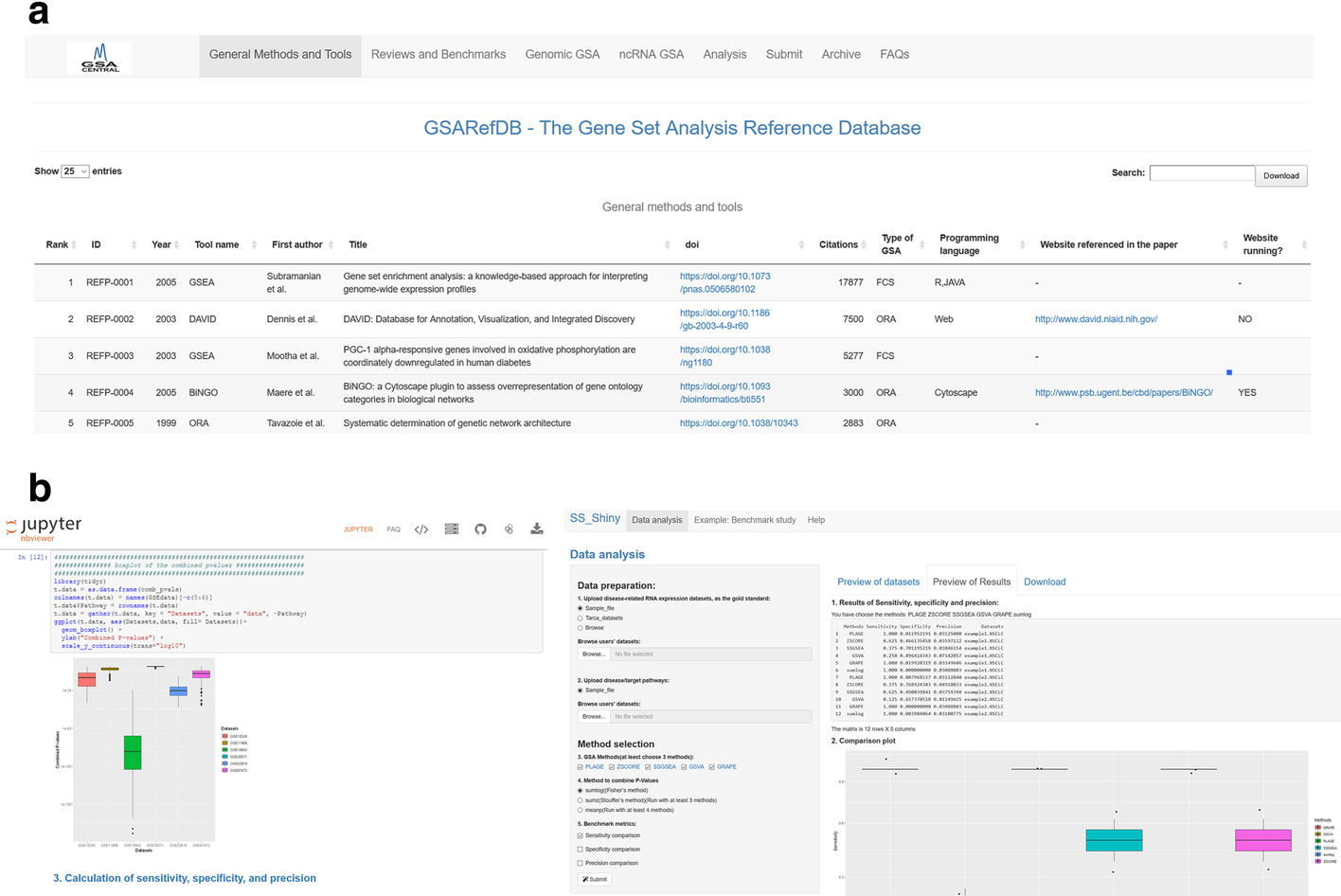Click Browse button for disease/target pathways
This screenshot has height=896, width=1341.
point(593,717)
